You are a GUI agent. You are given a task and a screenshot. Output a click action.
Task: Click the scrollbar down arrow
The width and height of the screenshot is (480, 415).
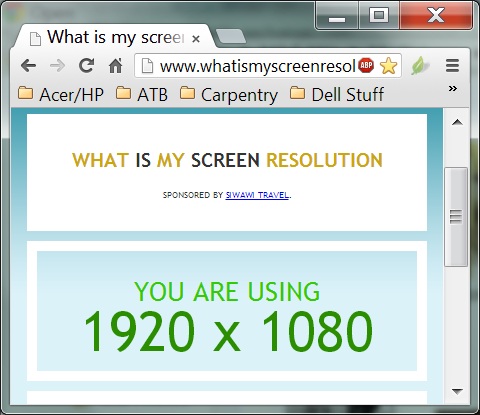[457, 391]
